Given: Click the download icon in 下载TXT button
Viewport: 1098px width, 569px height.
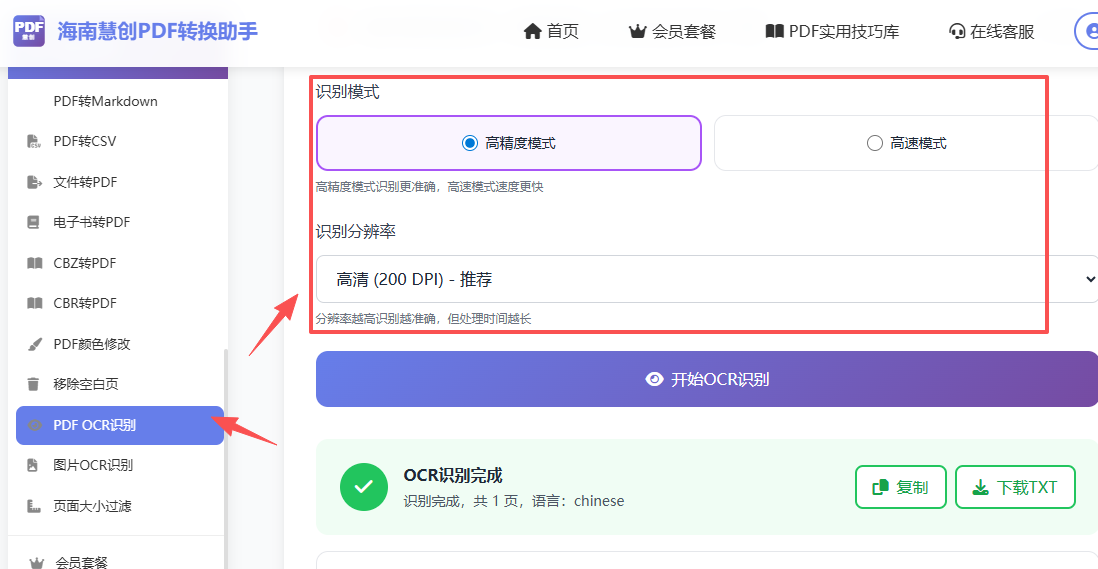Looking at the screenshot, I should (x=981, y=487).
